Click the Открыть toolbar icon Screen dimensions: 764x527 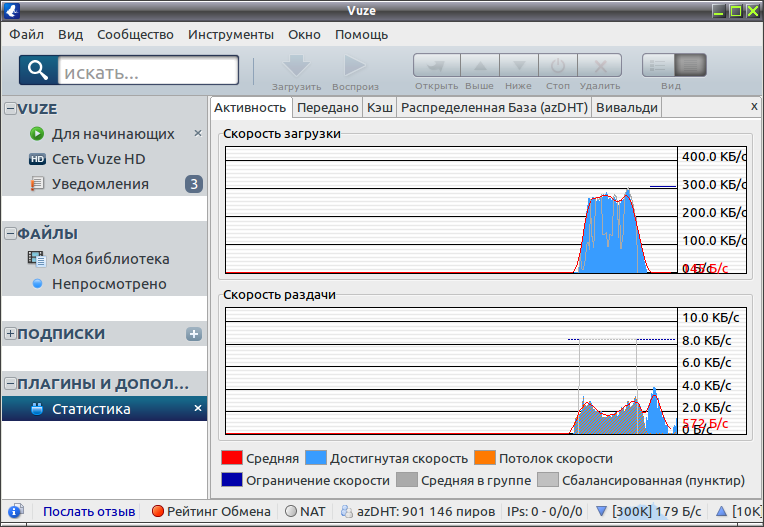tap(437, 65)
